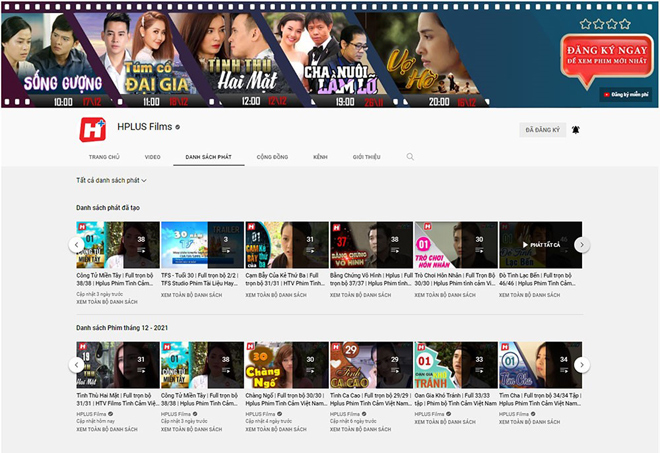The image size is (660, 453).
Task: Go to the KÊNH tab
Action: coord(319,157)
